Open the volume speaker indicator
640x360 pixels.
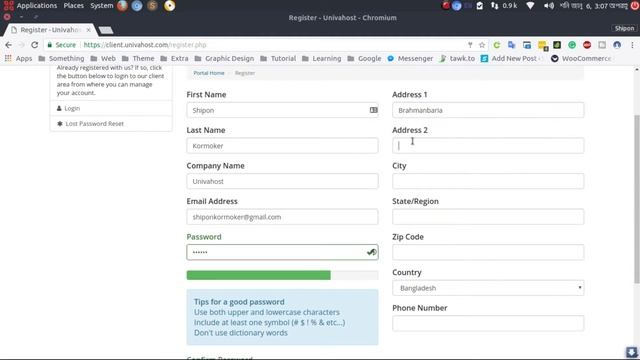tap(549, 6)
